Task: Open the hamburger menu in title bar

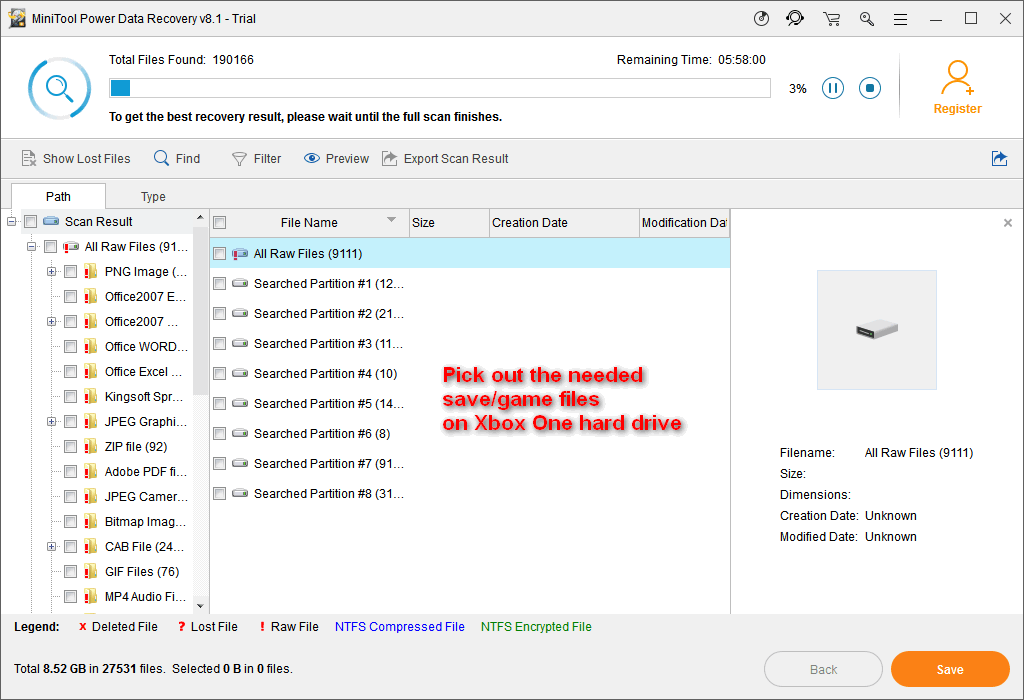Action: click(901, 19)
